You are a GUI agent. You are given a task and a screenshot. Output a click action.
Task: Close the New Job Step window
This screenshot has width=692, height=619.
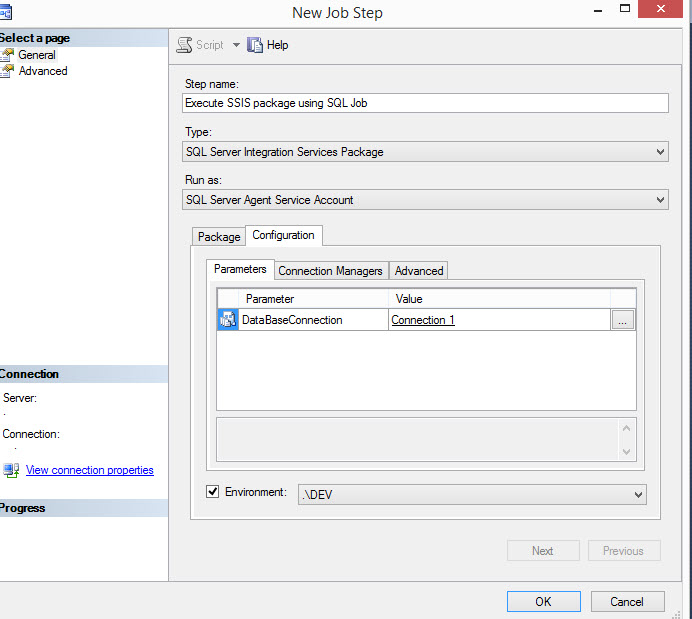[660, 9]
